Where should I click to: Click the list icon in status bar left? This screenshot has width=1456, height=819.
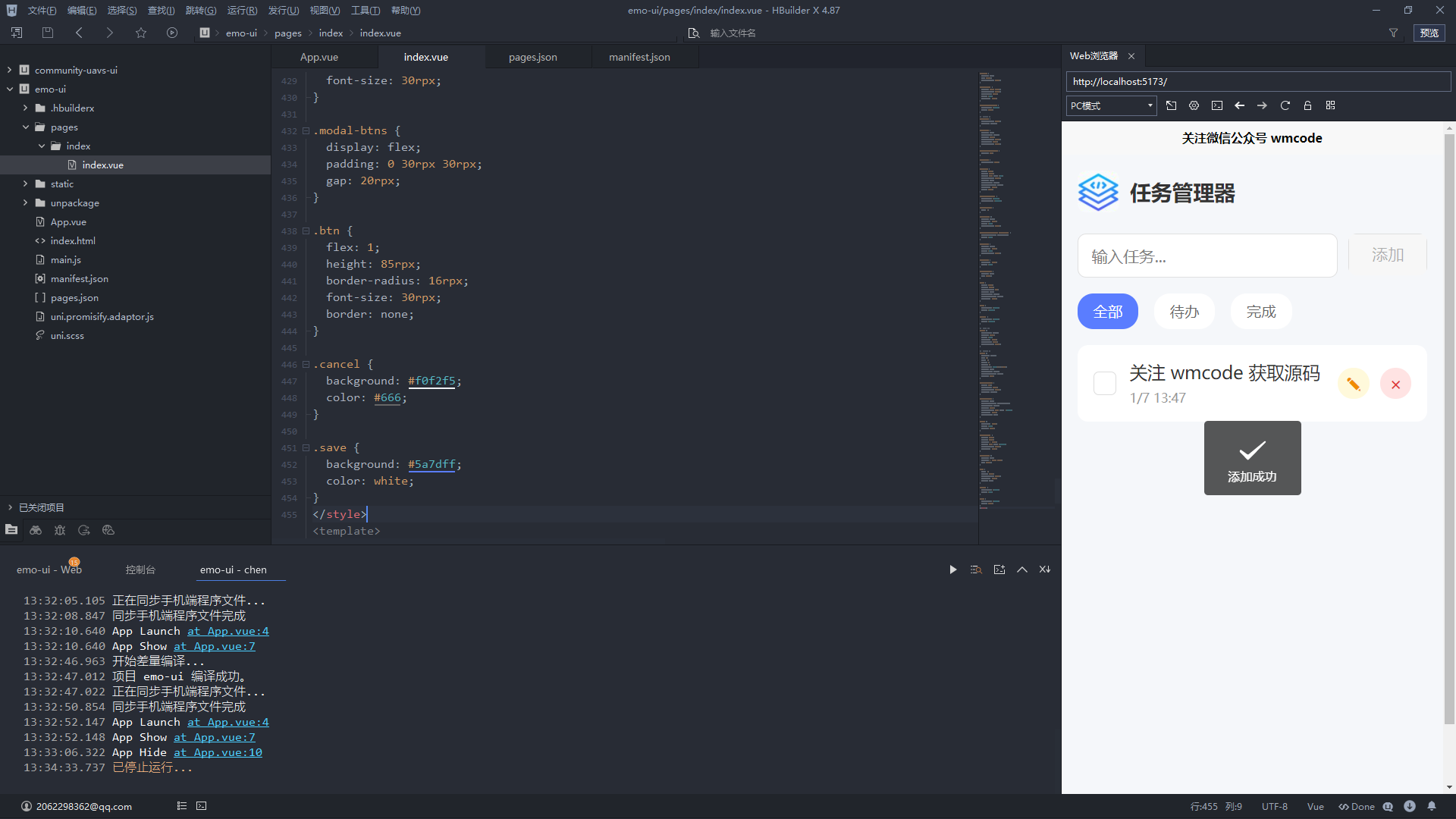pyautogui.click(x=182, y=806)
